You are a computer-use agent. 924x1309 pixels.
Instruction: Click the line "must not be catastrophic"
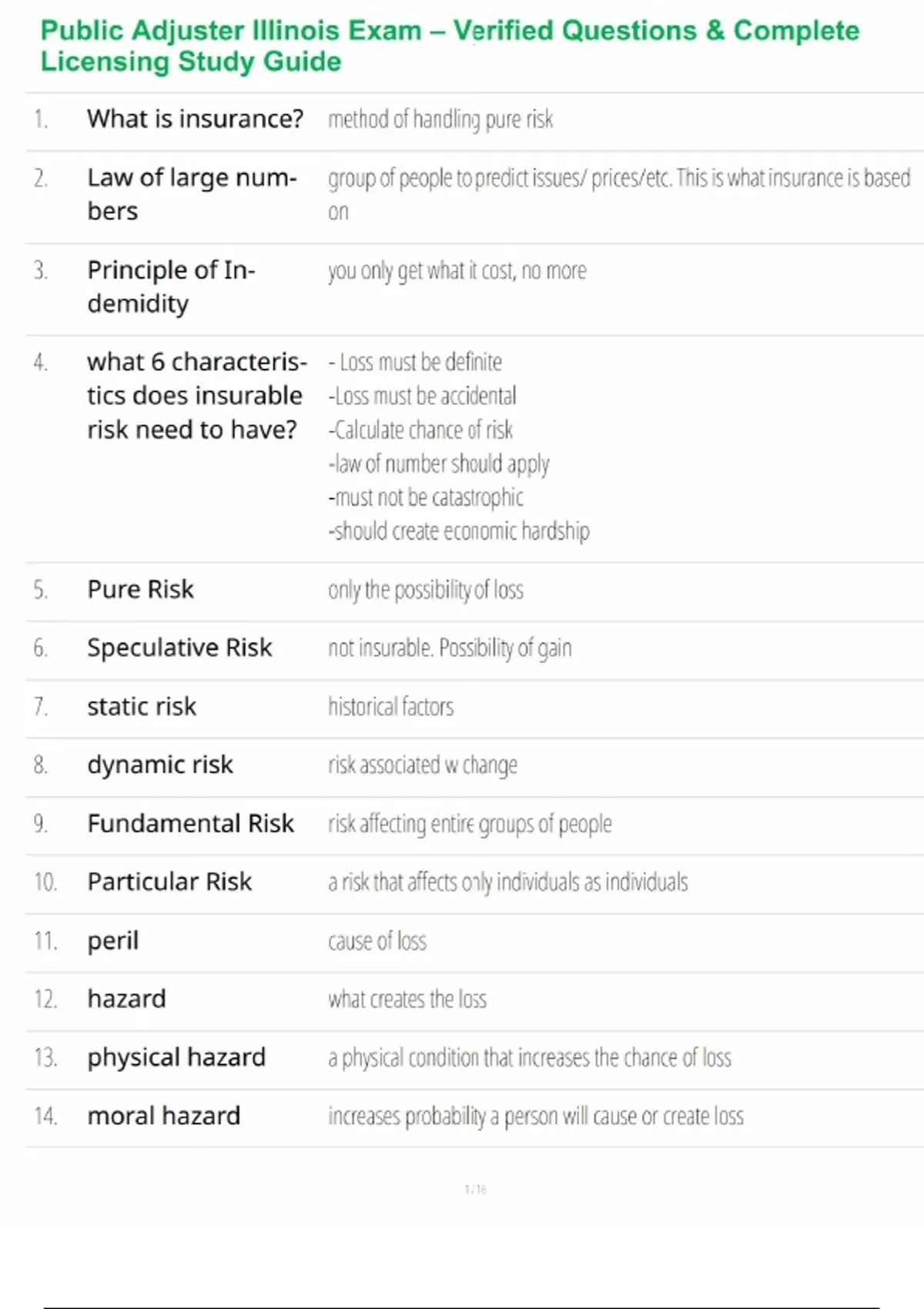(x=426, y=497)
